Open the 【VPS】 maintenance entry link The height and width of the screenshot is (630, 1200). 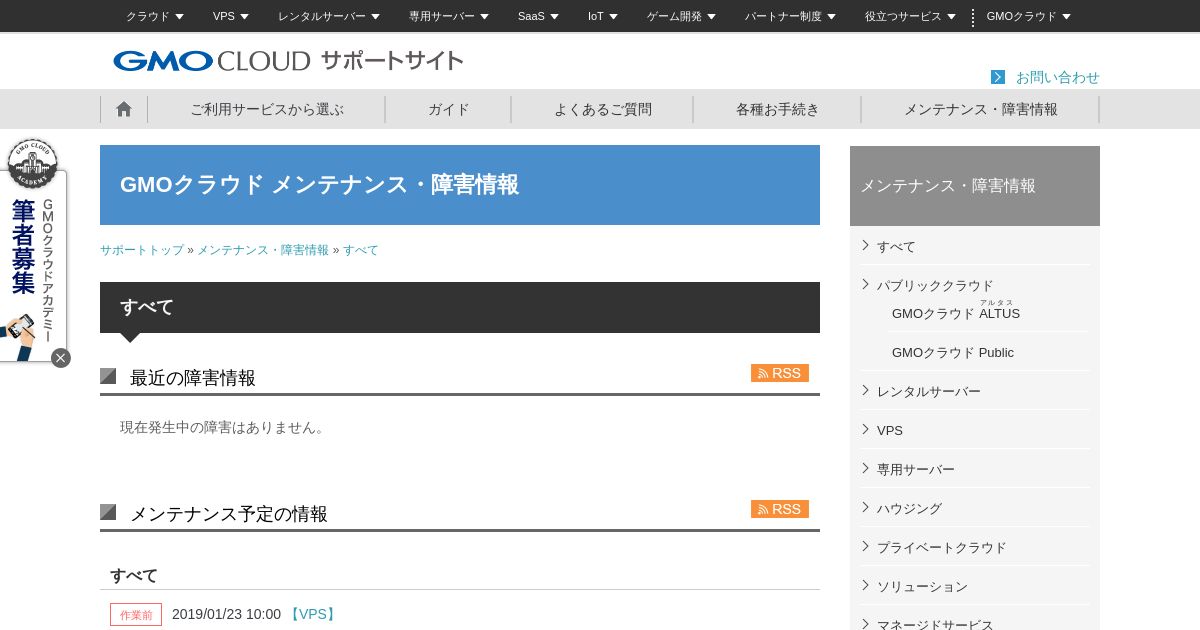313,614
